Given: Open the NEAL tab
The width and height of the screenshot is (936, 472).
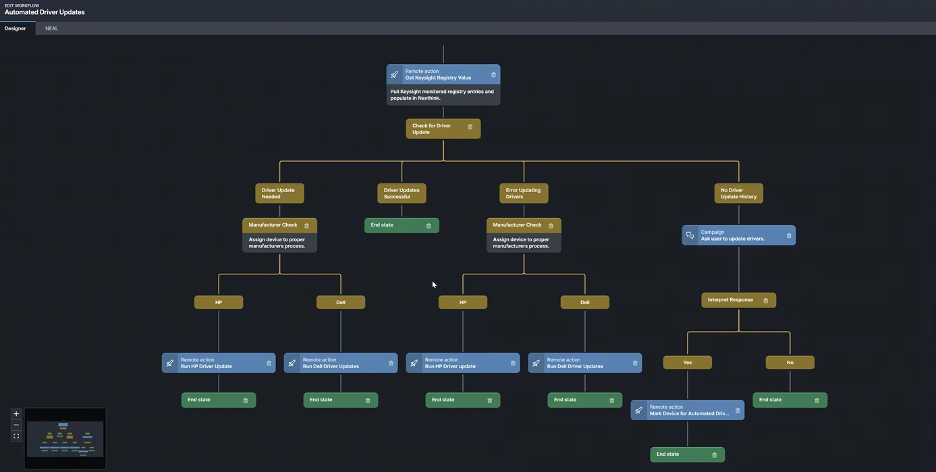Looking at the screenshot, I should 51,28.
